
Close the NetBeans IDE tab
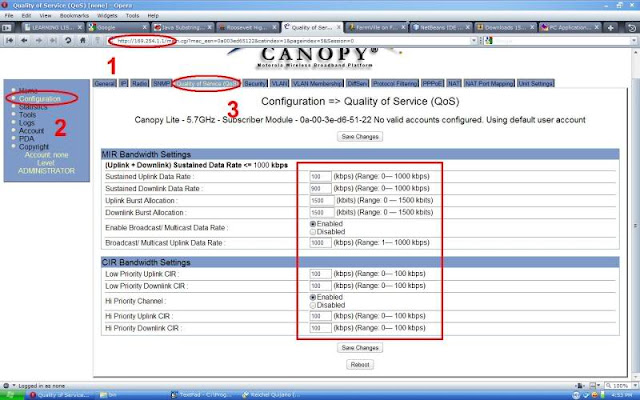467,27
